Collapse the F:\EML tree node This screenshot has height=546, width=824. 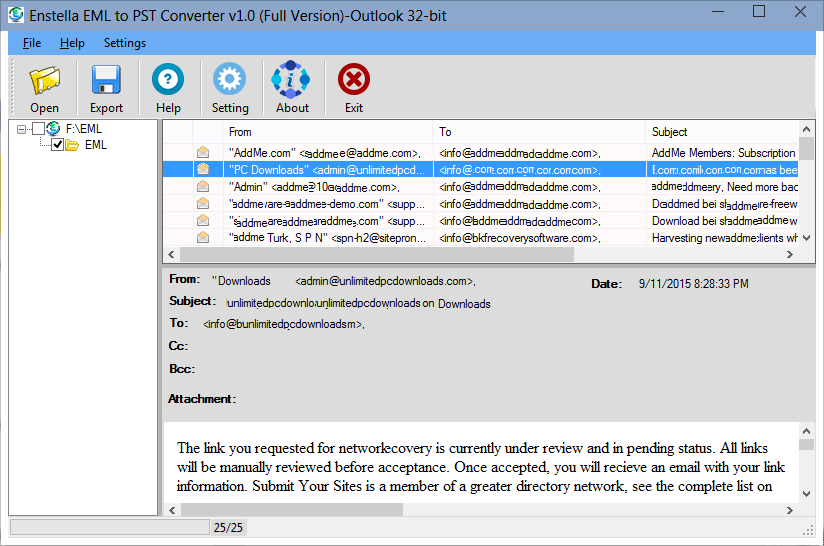point(22,129)
